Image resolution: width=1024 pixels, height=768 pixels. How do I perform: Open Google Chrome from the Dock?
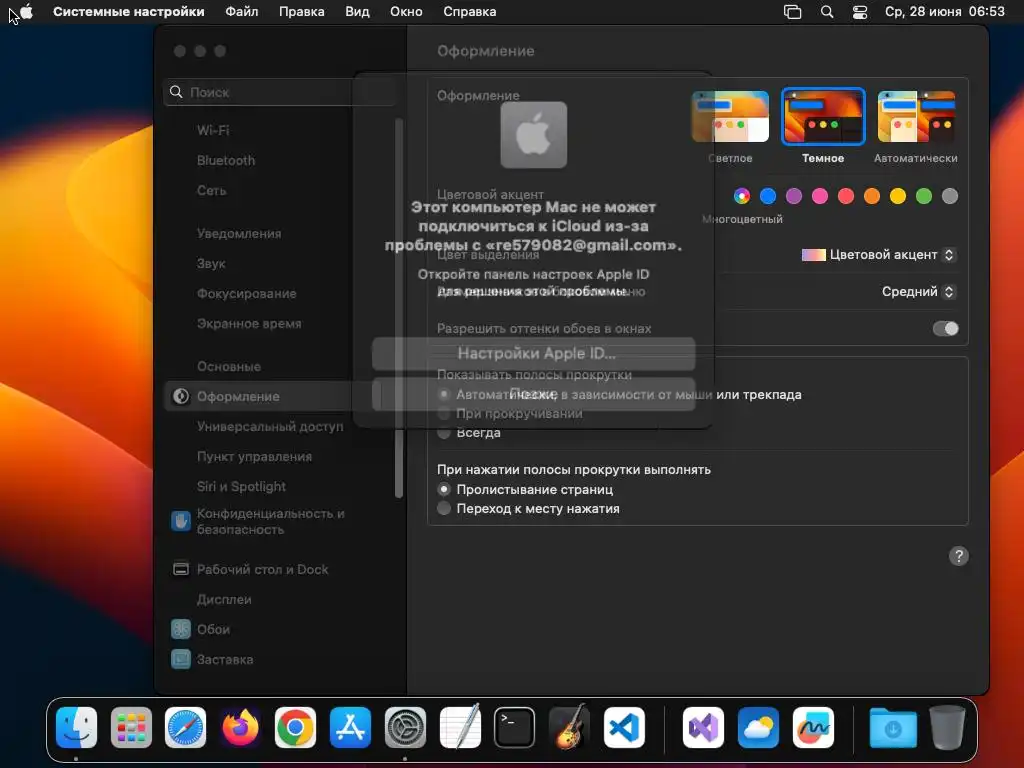click(x=295, y=727)
